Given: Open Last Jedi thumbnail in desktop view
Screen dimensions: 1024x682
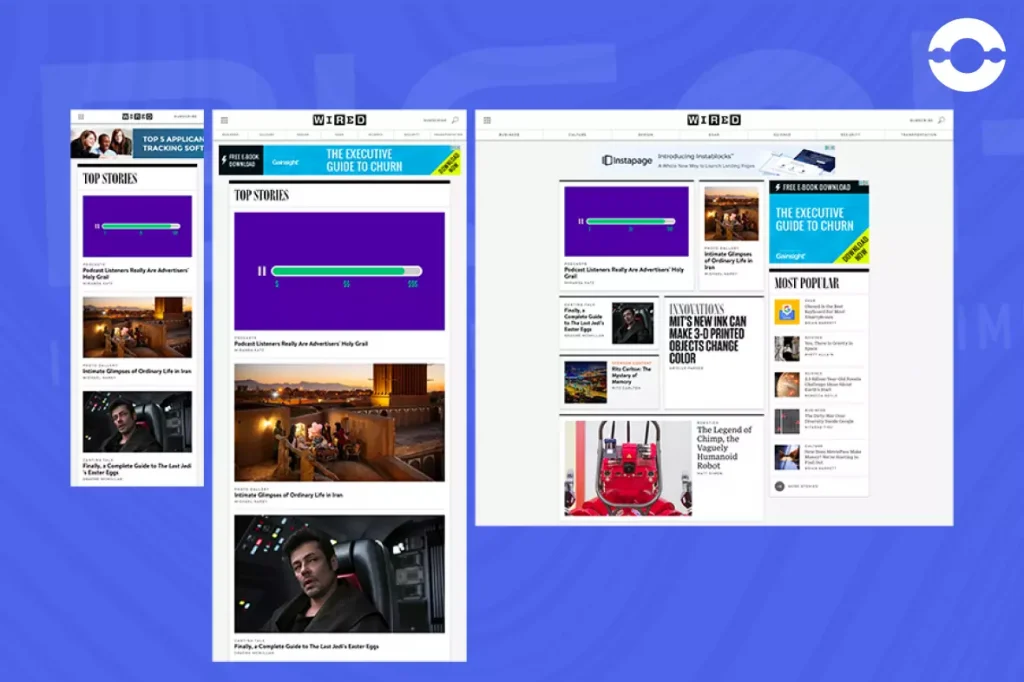Looking at the screenshot, I should coord(633,323).
